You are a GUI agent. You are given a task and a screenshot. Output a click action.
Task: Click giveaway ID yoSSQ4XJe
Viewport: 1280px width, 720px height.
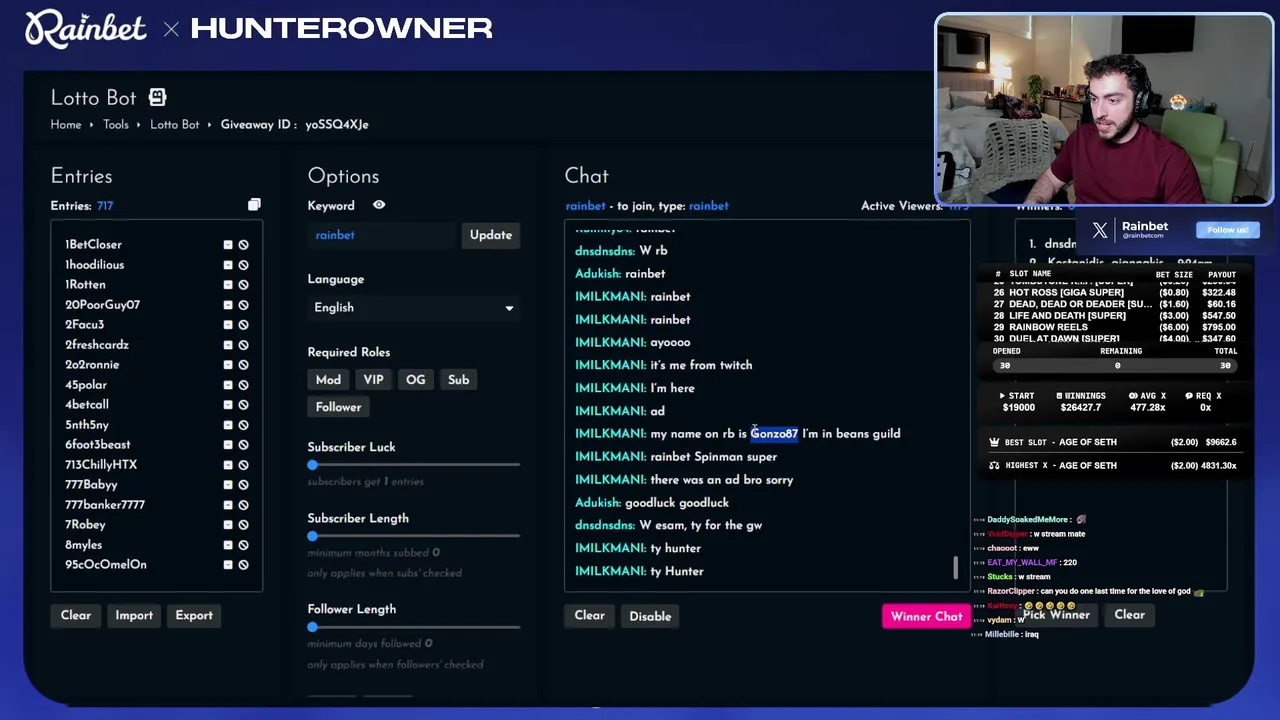(x=337, y=125)
